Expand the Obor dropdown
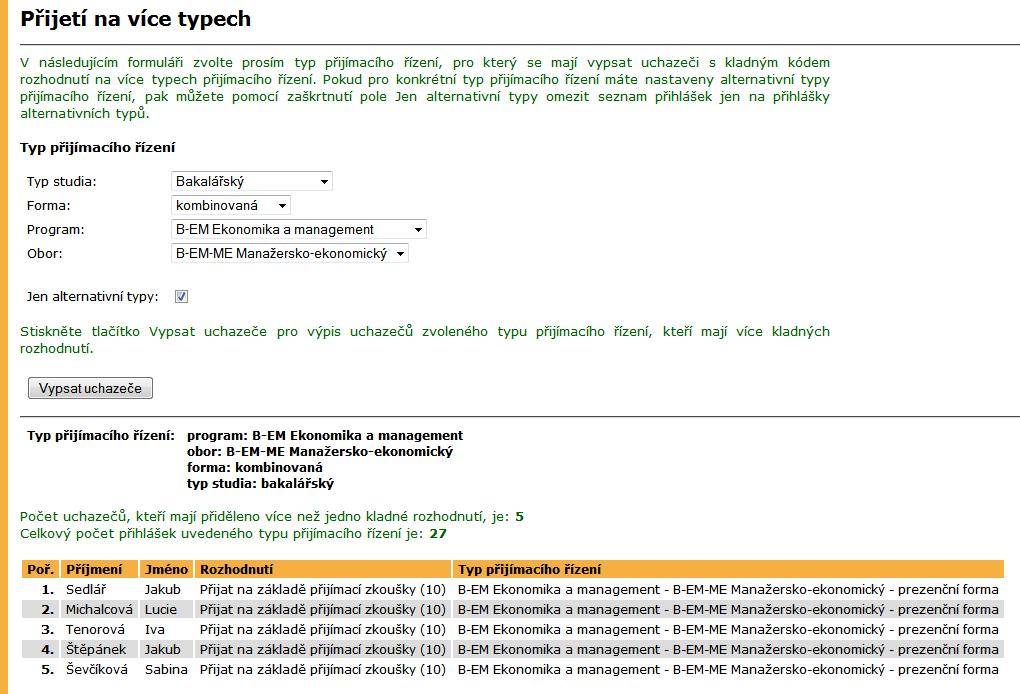Screen dimensions: 1020x694 [289, 253]
